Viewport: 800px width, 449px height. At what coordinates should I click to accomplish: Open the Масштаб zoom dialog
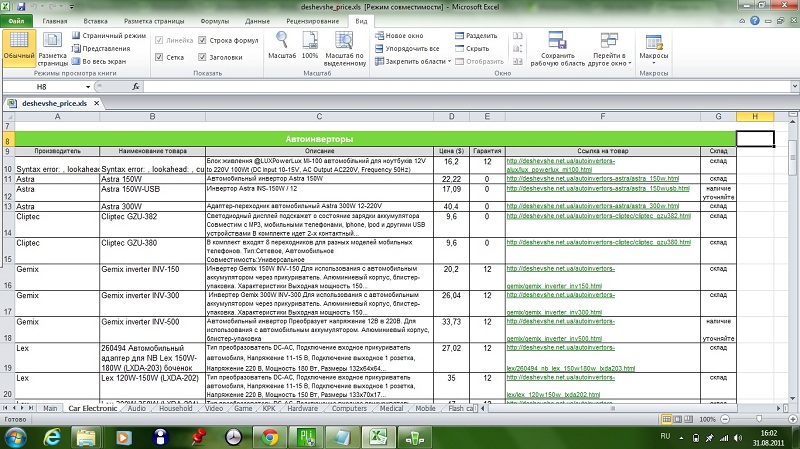pyautogui.click(x=282, y=46)
